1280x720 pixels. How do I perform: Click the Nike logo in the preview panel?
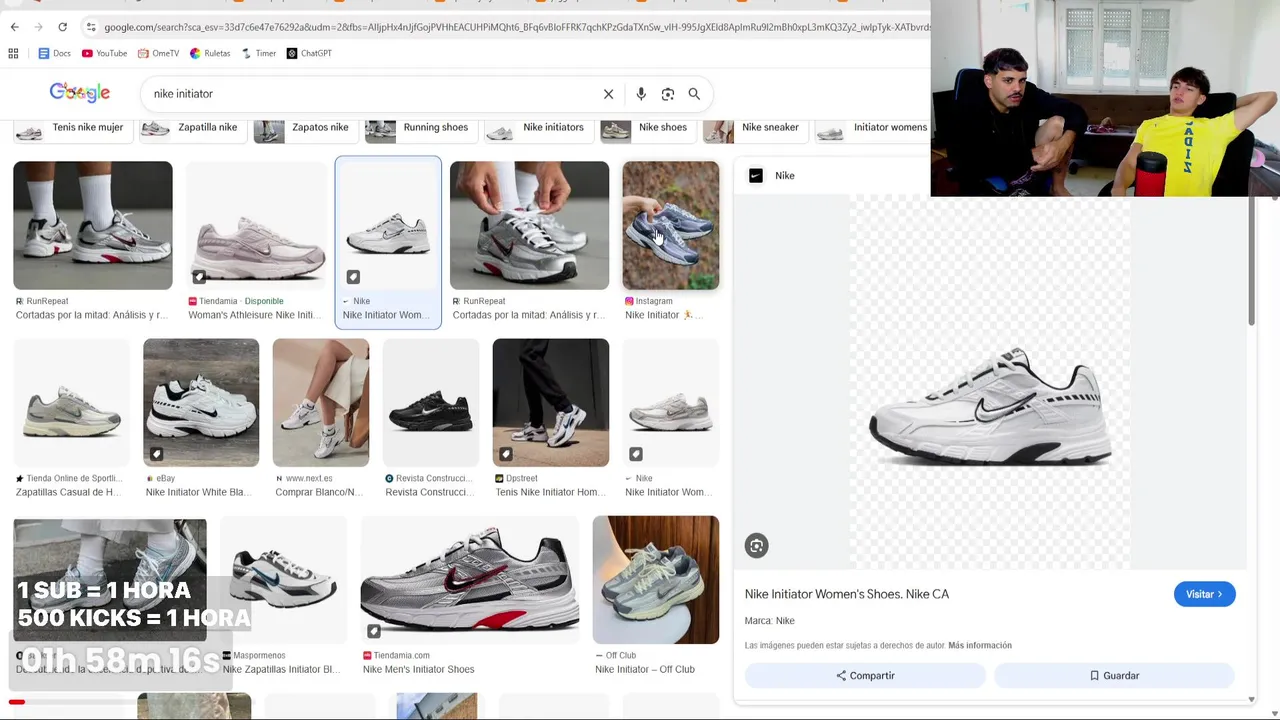pyautogui.click(x=756, y=175)
